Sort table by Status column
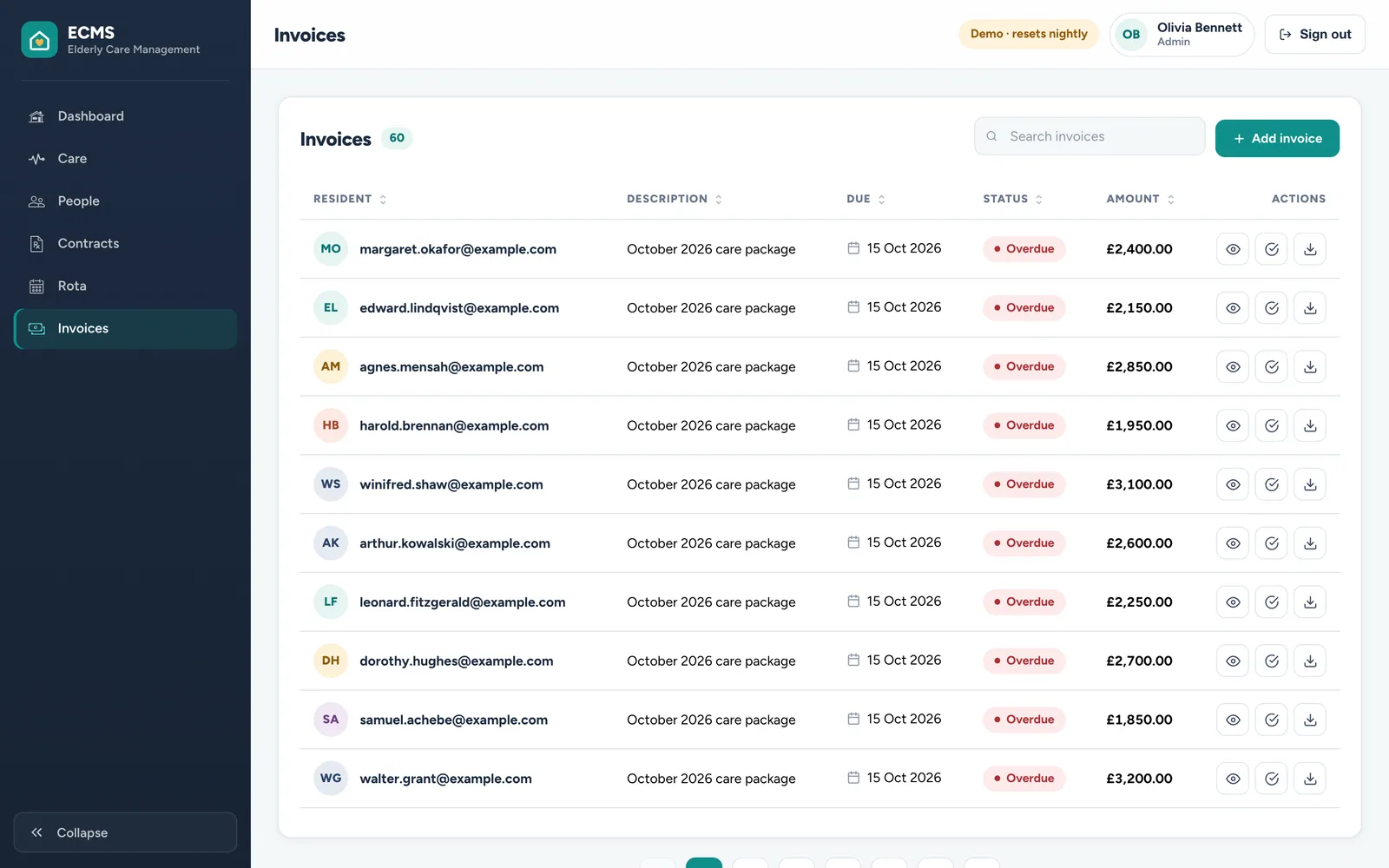 click(x=1013, y=199)
